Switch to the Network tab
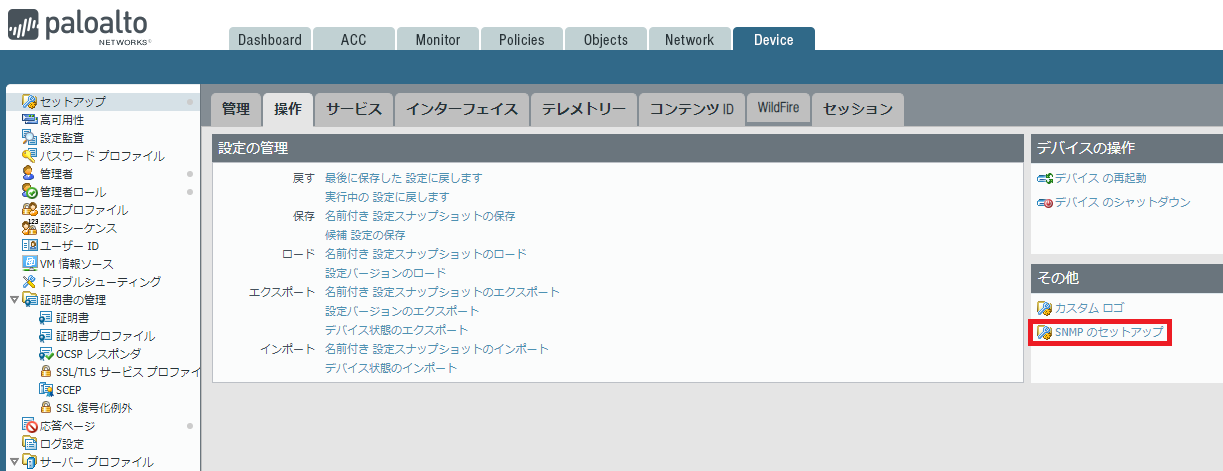Image resolution: width=1223 pixels, height=471 pixels. tap(689, 40)
